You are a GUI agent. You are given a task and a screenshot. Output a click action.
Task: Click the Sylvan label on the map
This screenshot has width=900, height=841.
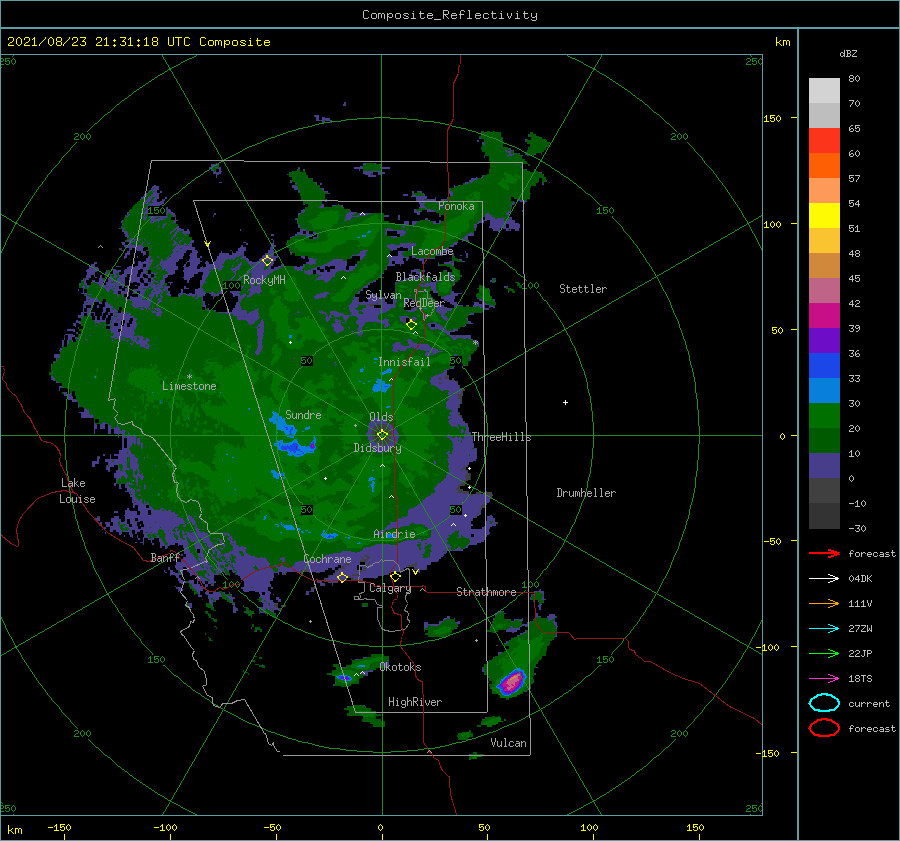[x=383, y=295]
